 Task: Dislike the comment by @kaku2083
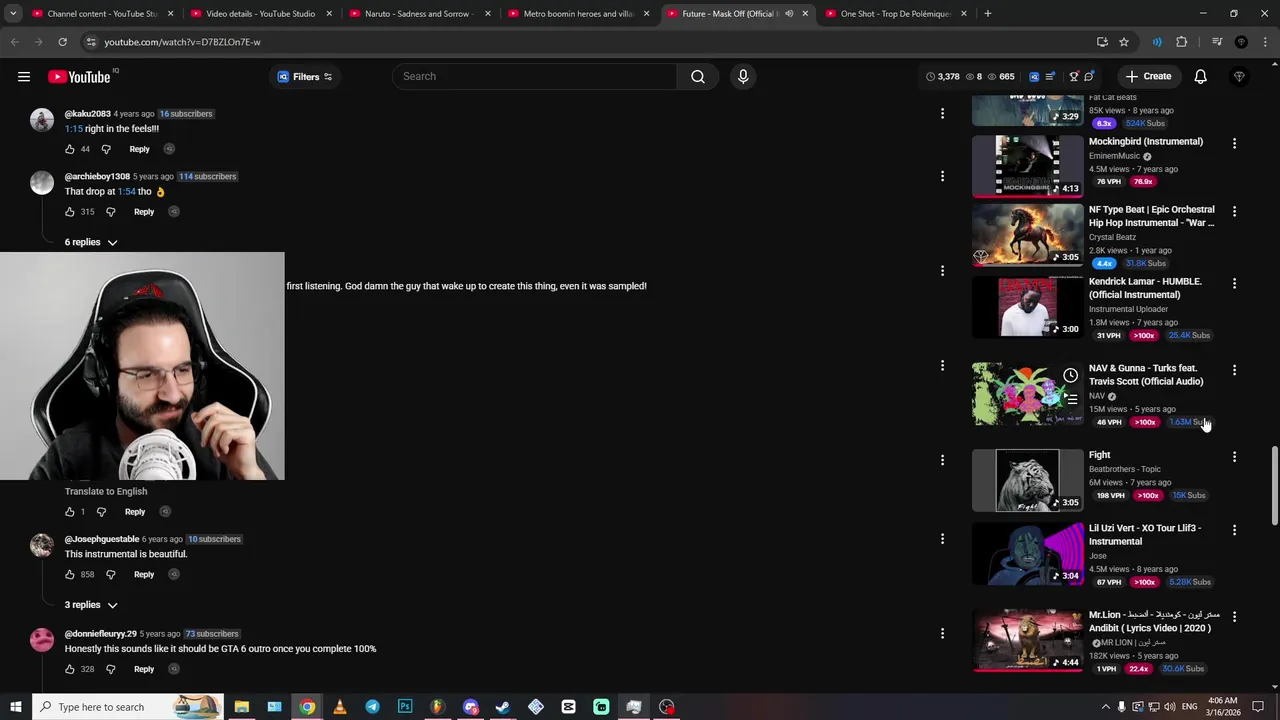[x=106, y=149]
